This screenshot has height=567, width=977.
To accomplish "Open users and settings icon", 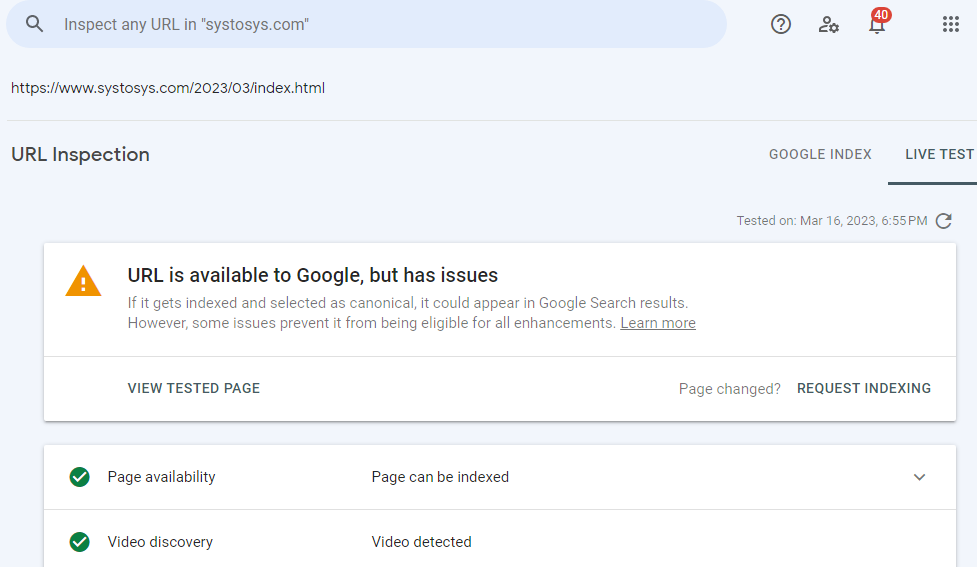I will (x=829, y=24).
